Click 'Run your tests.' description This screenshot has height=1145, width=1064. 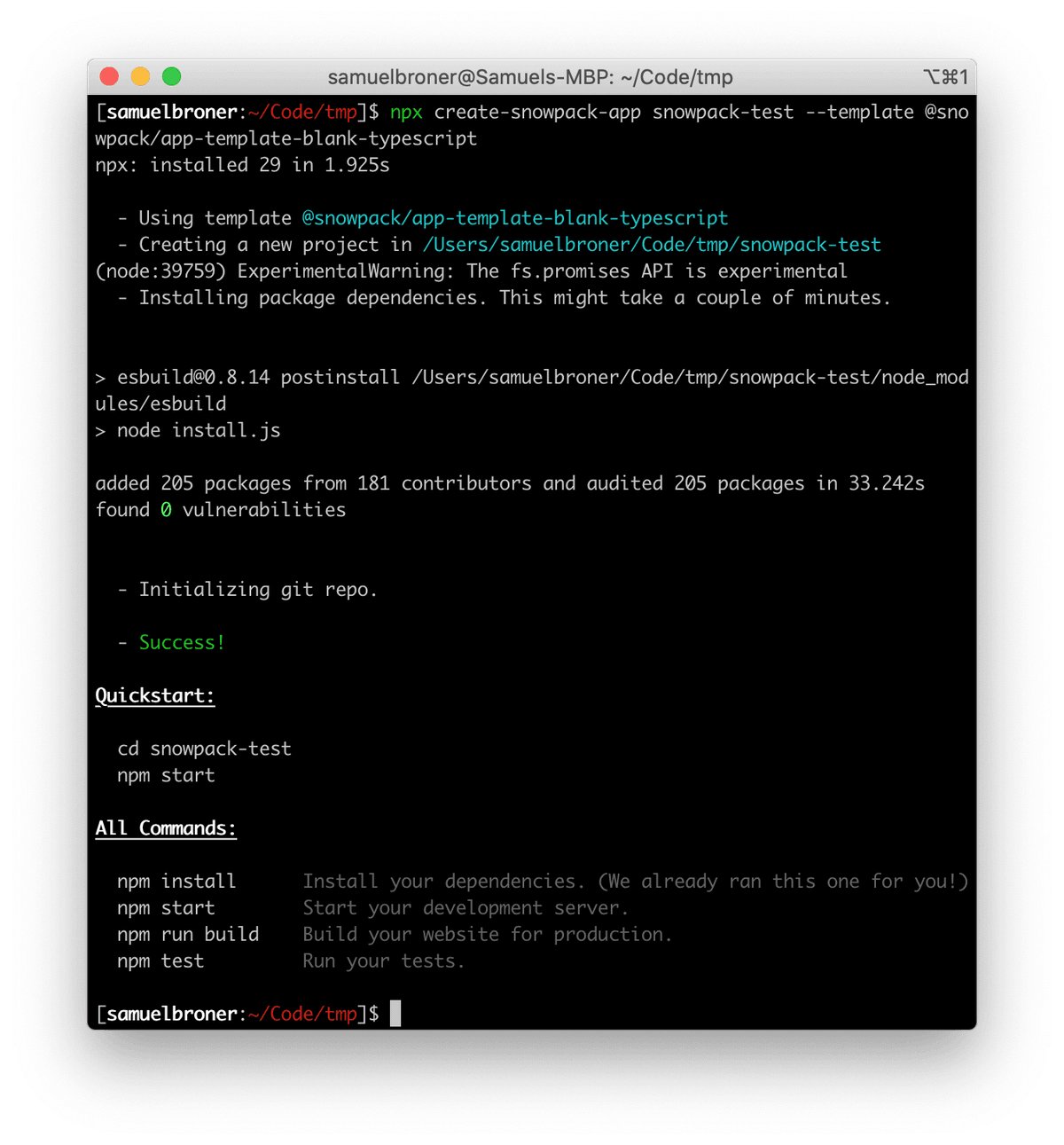click(x=384, y=961)
